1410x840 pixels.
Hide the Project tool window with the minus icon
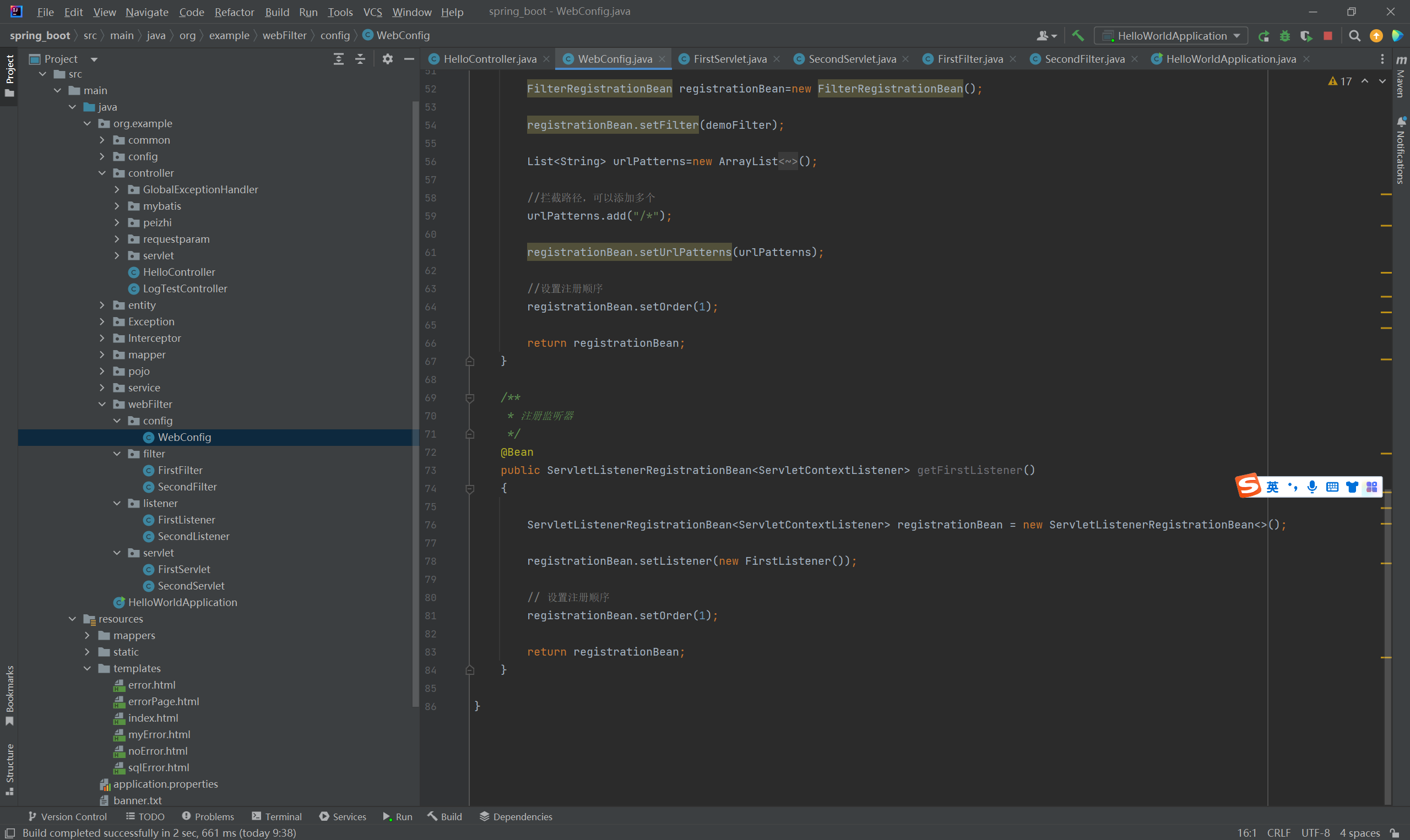click(x=410, y=59)
